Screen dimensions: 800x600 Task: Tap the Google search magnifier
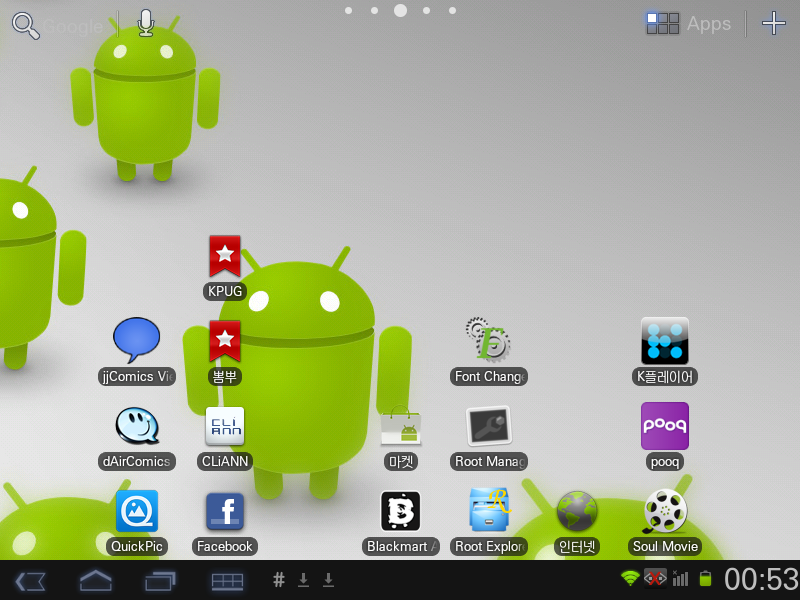coord(26,26)
